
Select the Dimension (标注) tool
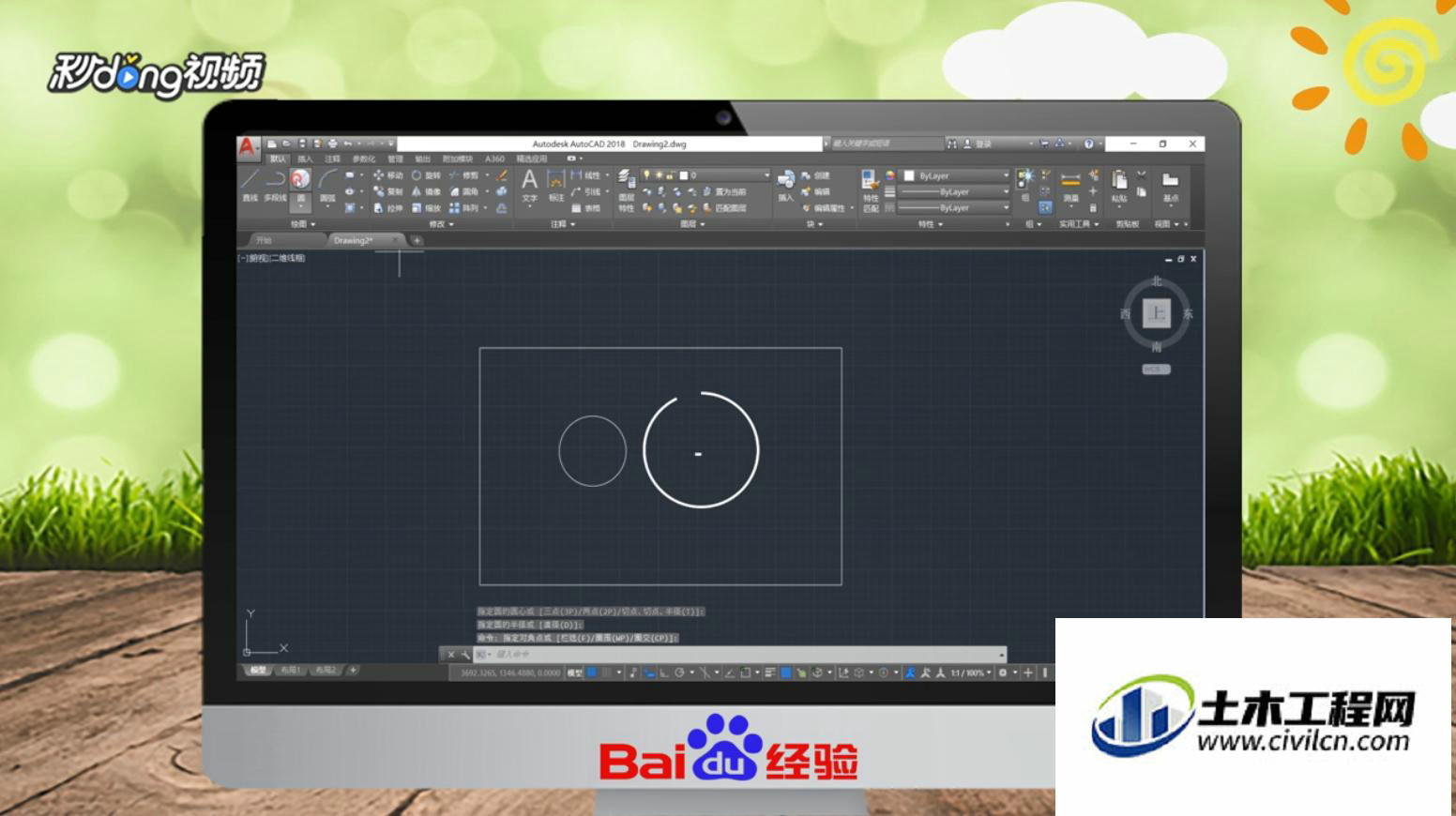pyautogui.click(x=556, y=185)
